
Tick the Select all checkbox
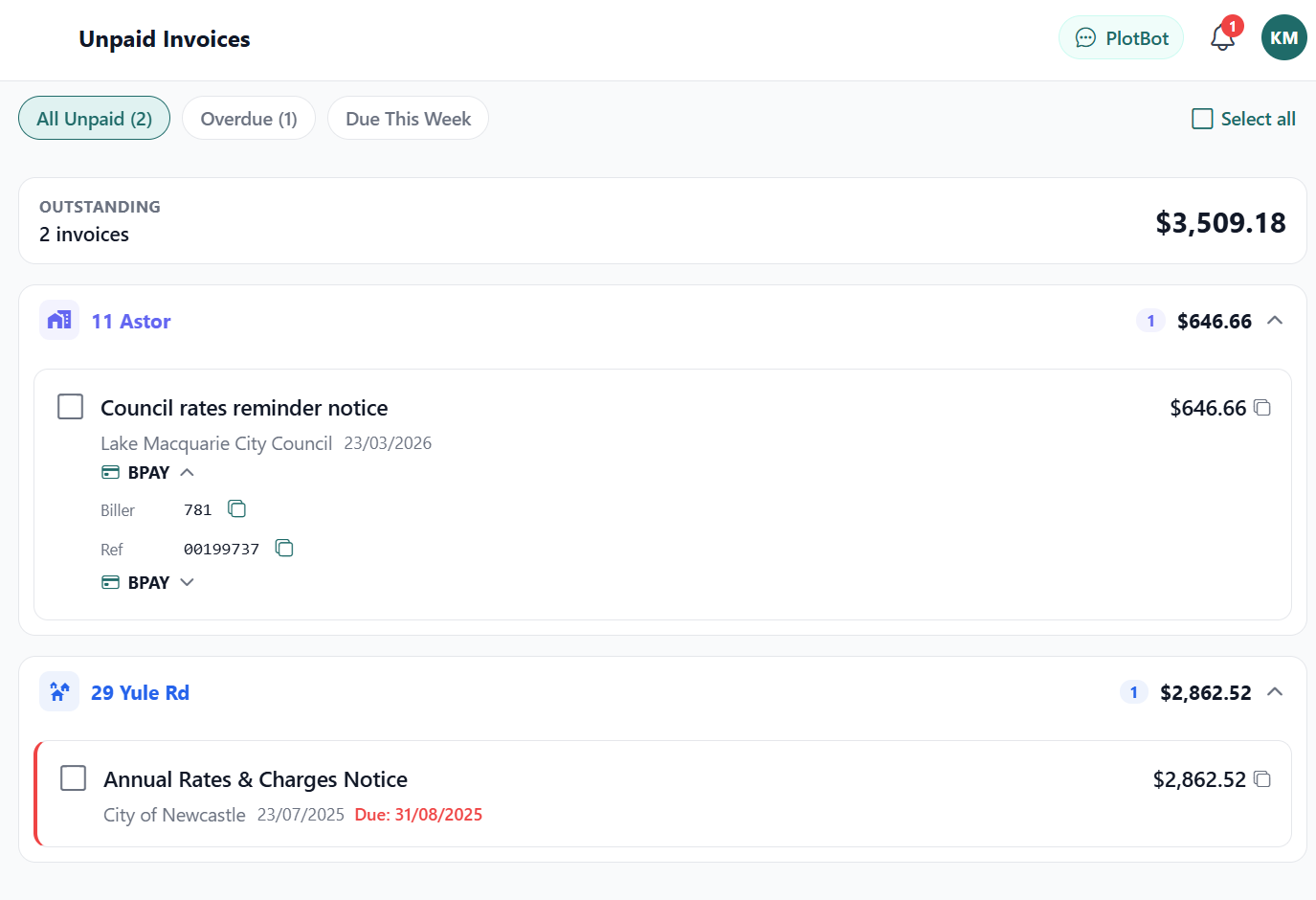pyautogui.click(x=1202, y=119)
